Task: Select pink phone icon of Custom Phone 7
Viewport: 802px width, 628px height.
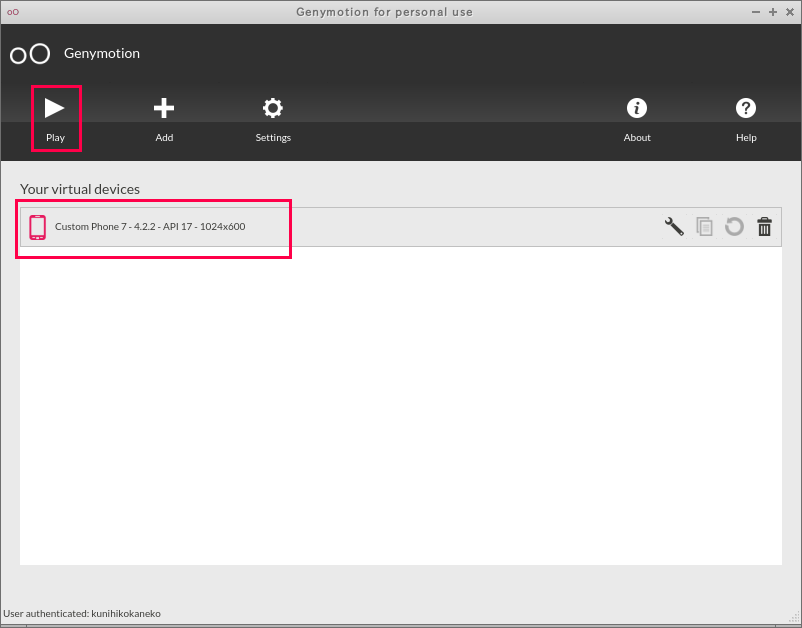Action: pyautogui.click(x=37, y=227)
